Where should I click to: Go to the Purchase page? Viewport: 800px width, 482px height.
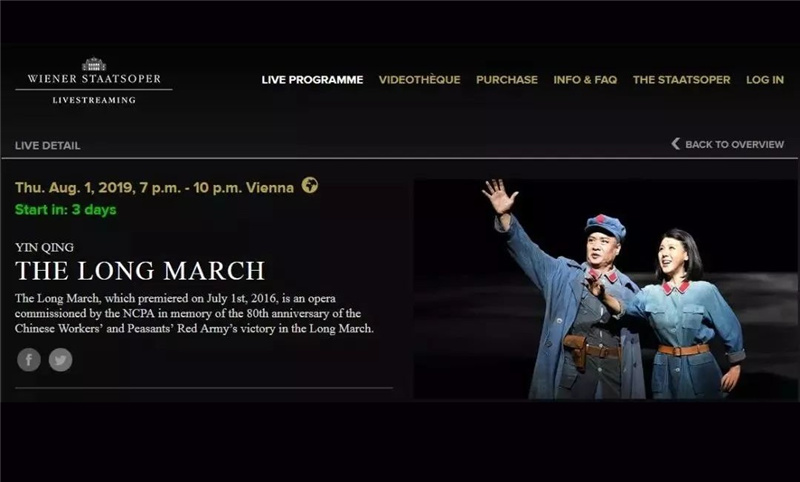[x=507, y=80]
